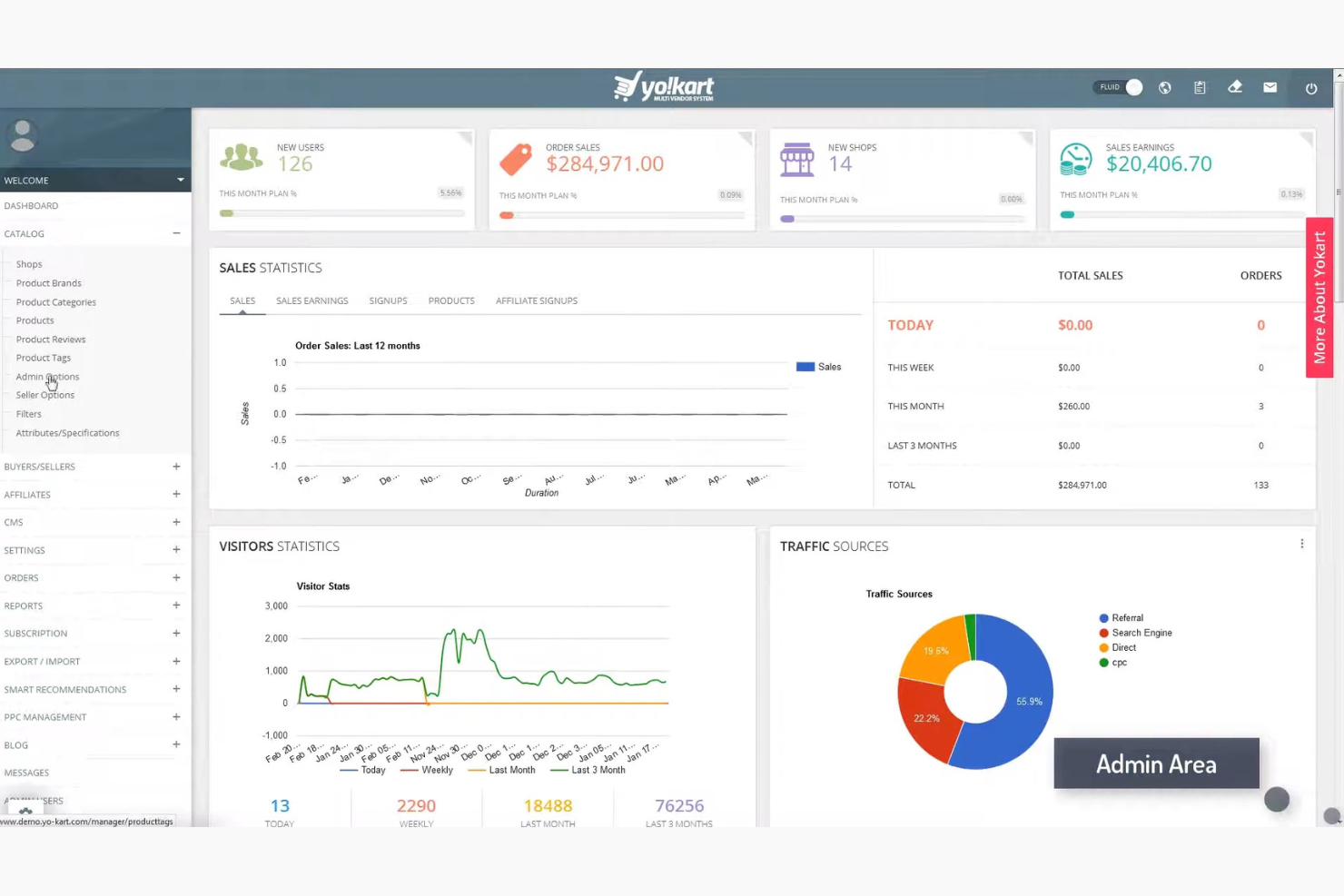Click the Sales Earnings coins icon
Viewport: 1344px width, 896px height.
pos(1076,160)
